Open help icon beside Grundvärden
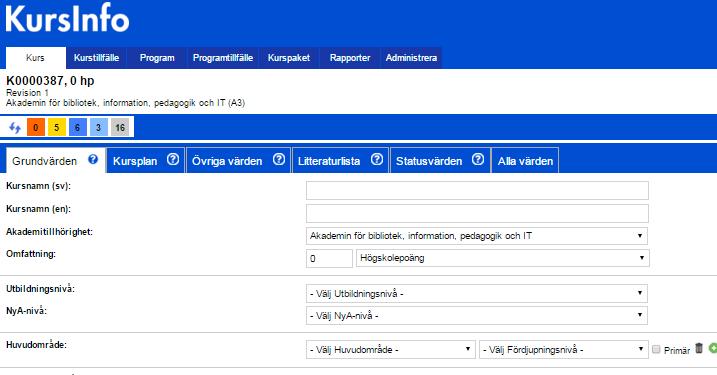The width and height of the screenshot is (717, 375). click(x=93, y=159)
